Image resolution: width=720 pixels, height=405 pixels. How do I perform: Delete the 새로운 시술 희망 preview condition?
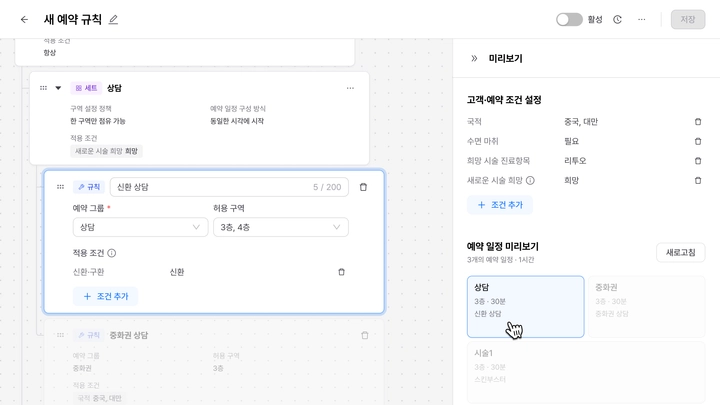pyautogui.click(x=698, y=180)
